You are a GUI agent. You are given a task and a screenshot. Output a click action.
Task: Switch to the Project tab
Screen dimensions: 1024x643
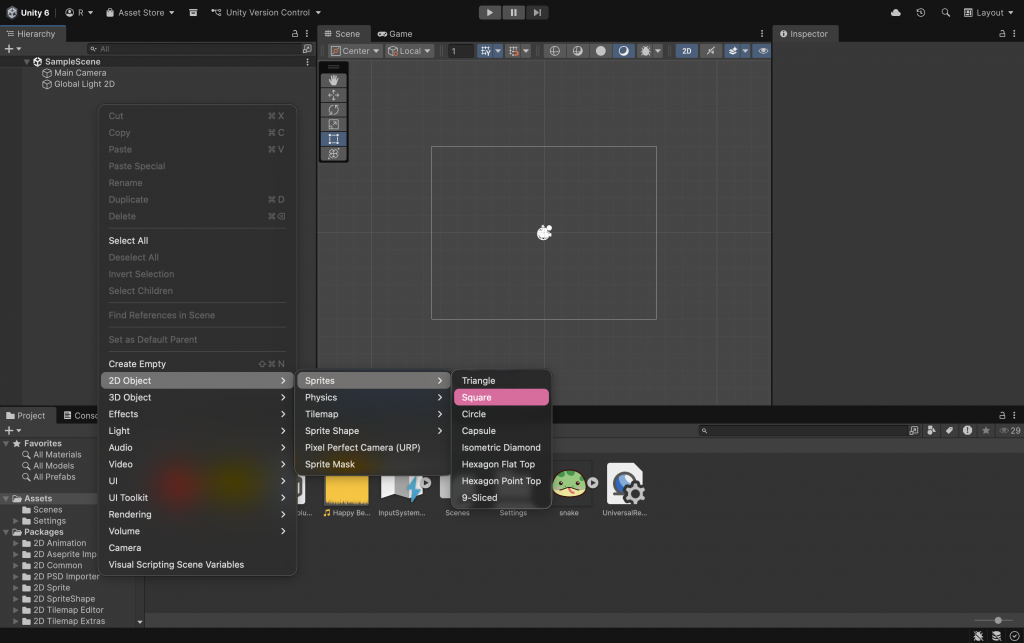point(25,415)
